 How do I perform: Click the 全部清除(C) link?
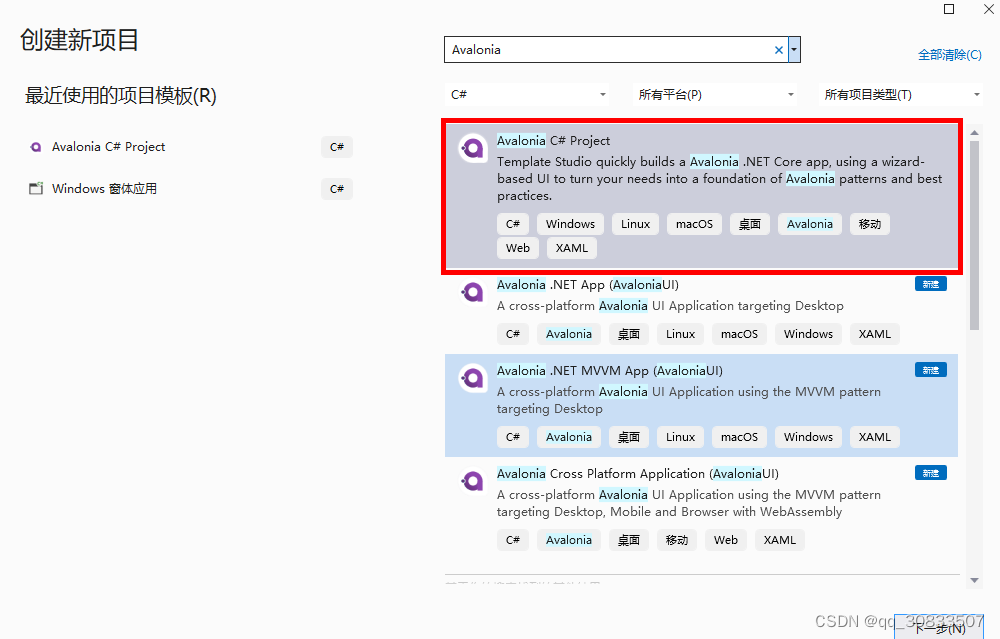click(949, 55)
